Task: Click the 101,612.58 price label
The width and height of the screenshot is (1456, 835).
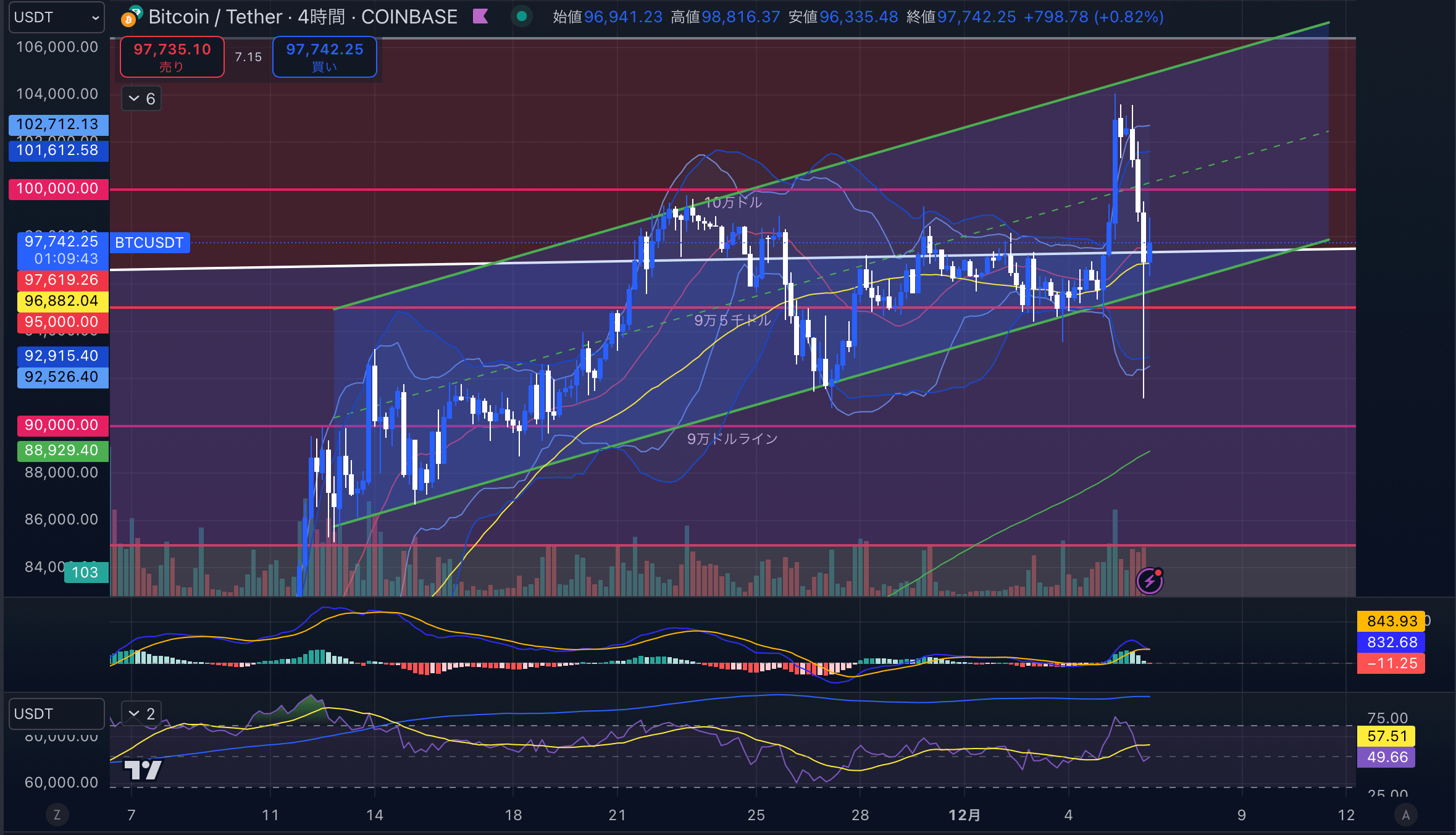Action: 58,150
